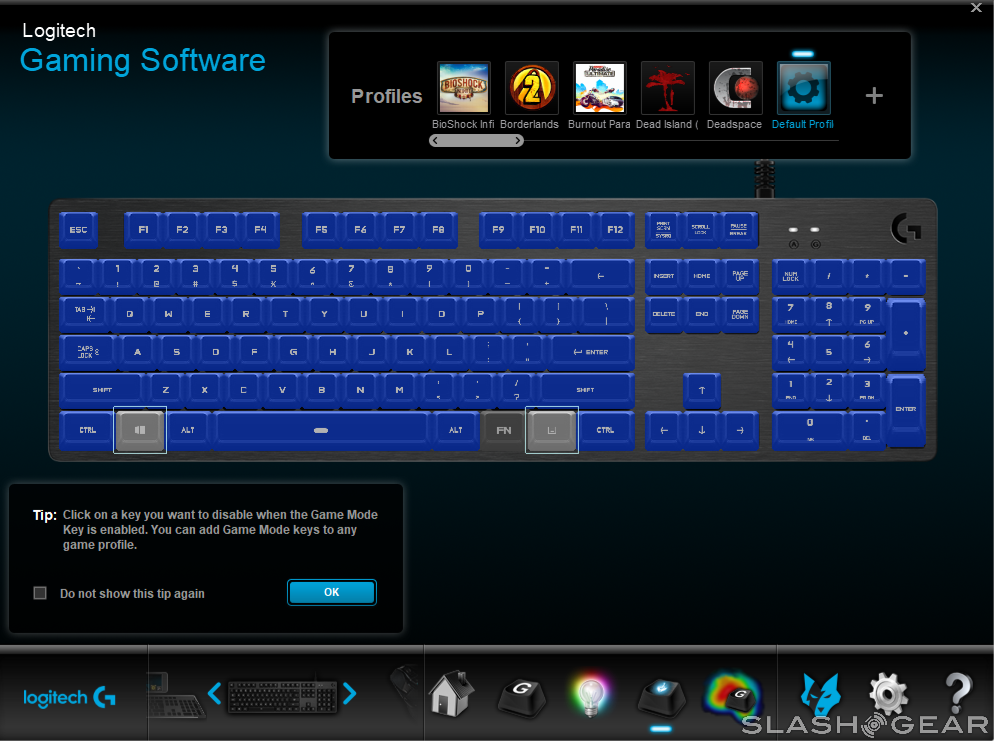
Task: Disable the Print Screen key
Action: (x=664, y=229)
